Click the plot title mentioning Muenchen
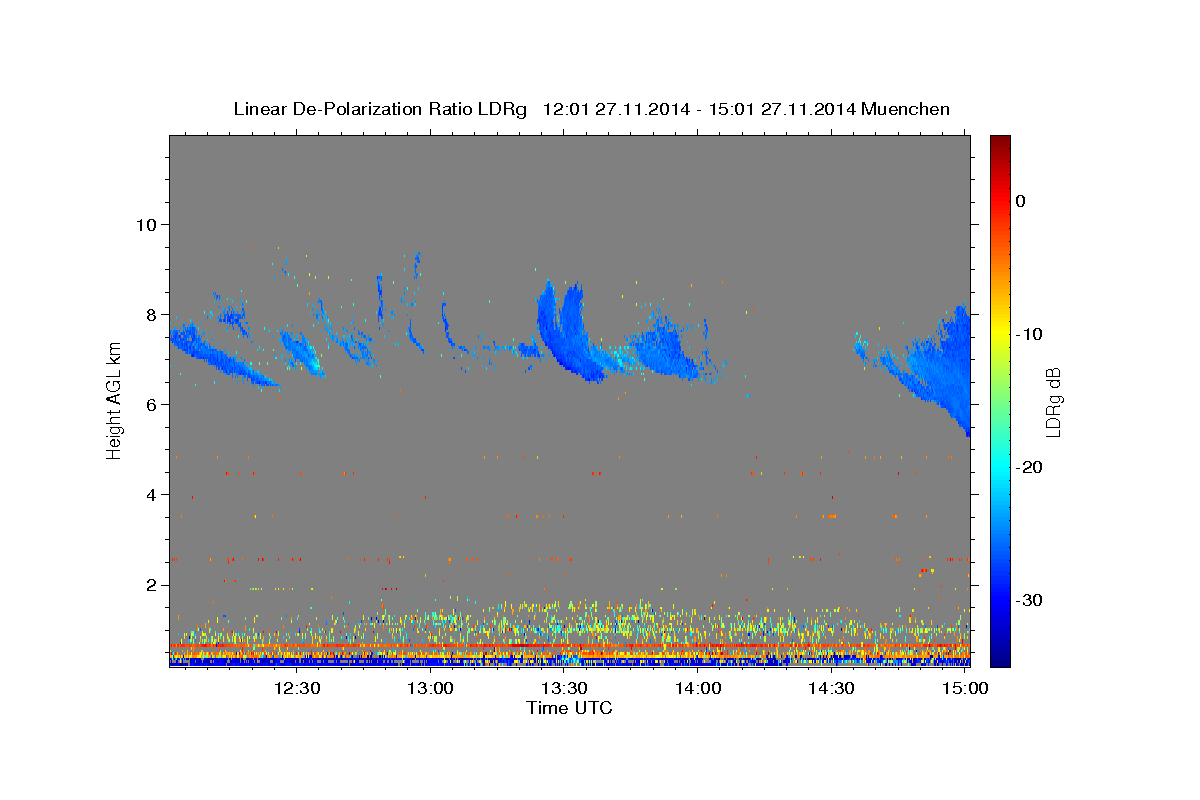 pyautogui.click(x=591, y=109)
